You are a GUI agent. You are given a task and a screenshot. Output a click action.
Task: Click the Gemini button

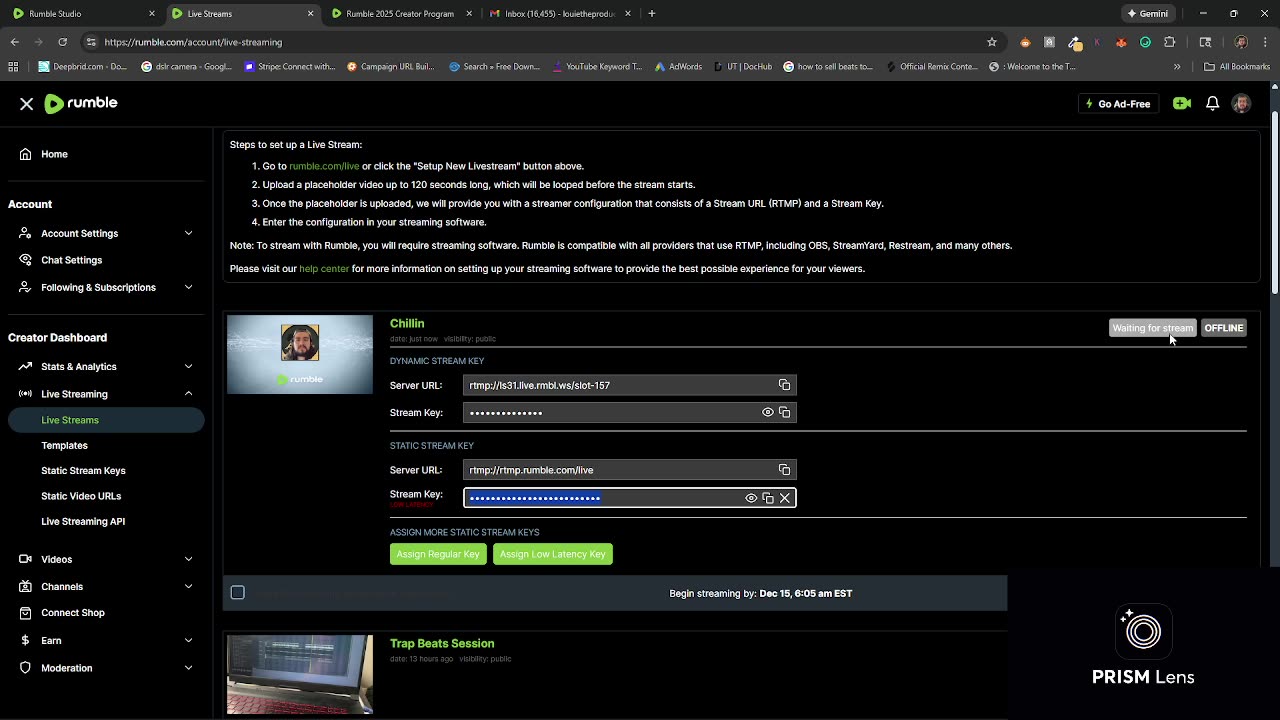pos(1147,14)
